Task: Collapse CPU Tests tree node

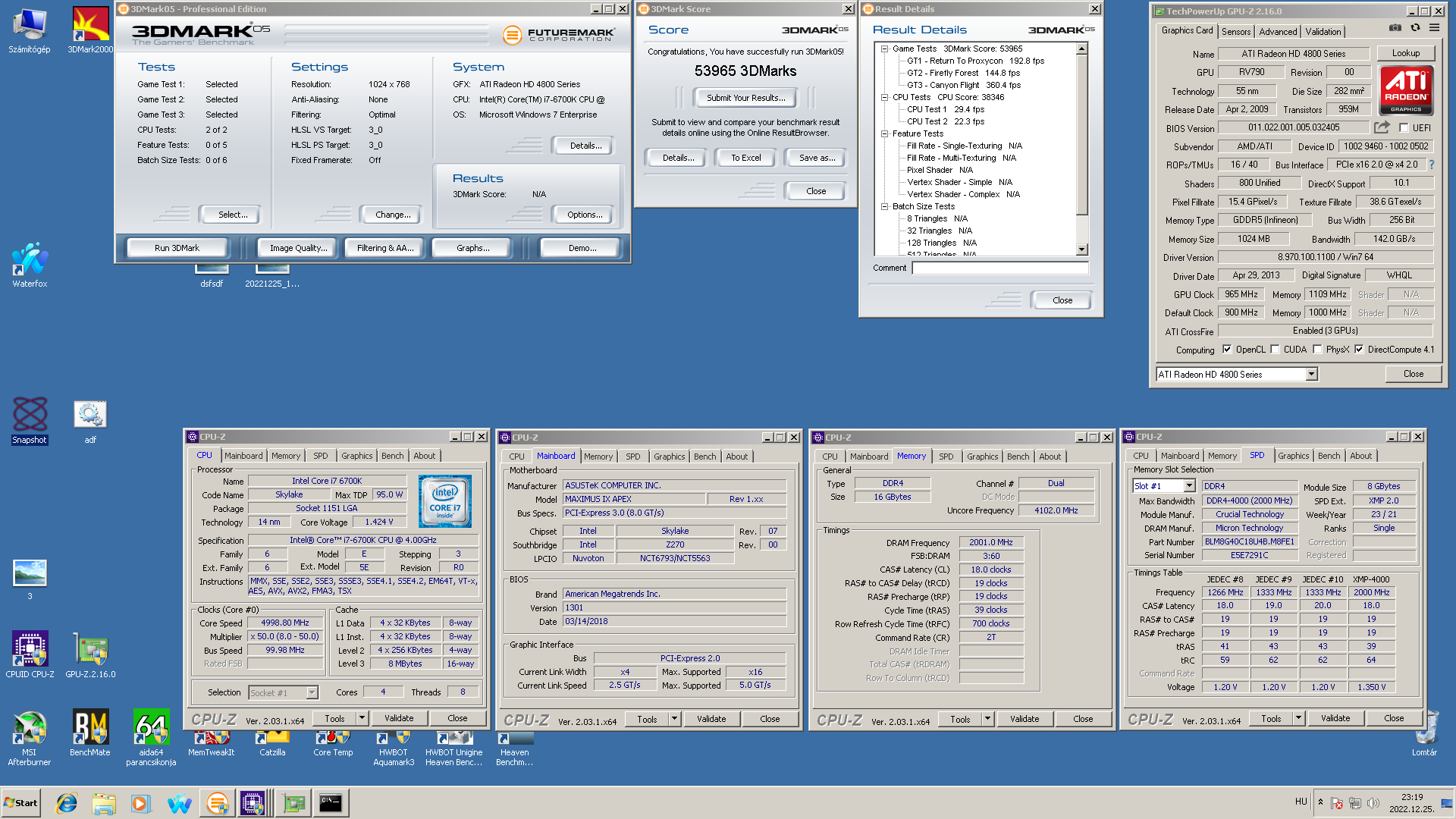Action: click(884, 97)
